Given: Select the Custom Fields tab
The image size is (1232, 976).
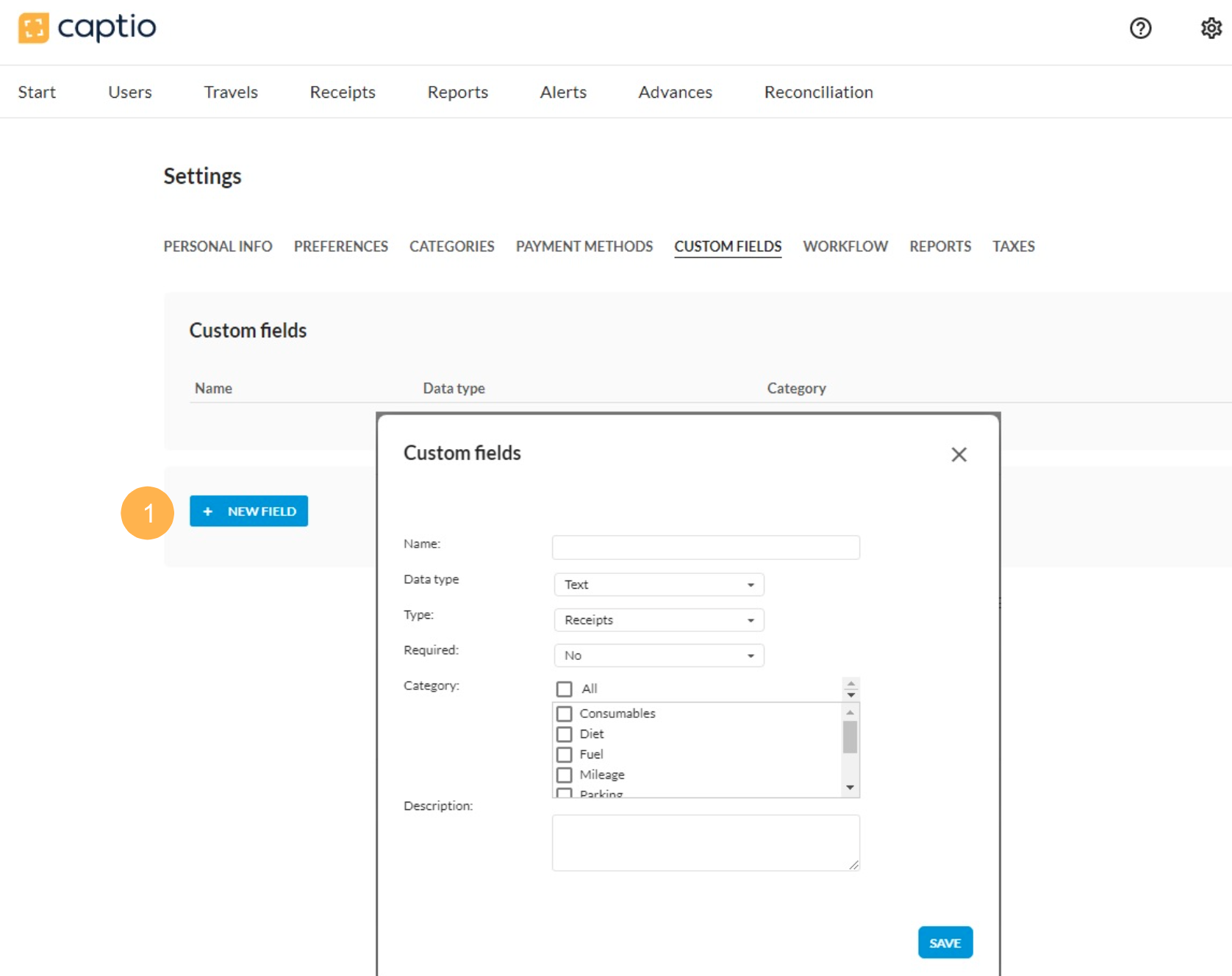Looking at the screenshot, I should [x=728, y=246].
